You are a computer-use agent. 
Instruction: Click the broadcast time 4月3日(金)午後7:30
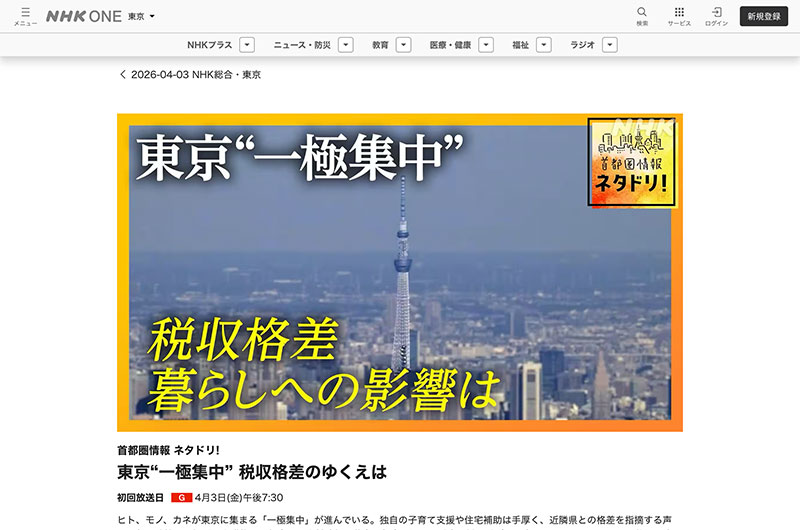239,497
